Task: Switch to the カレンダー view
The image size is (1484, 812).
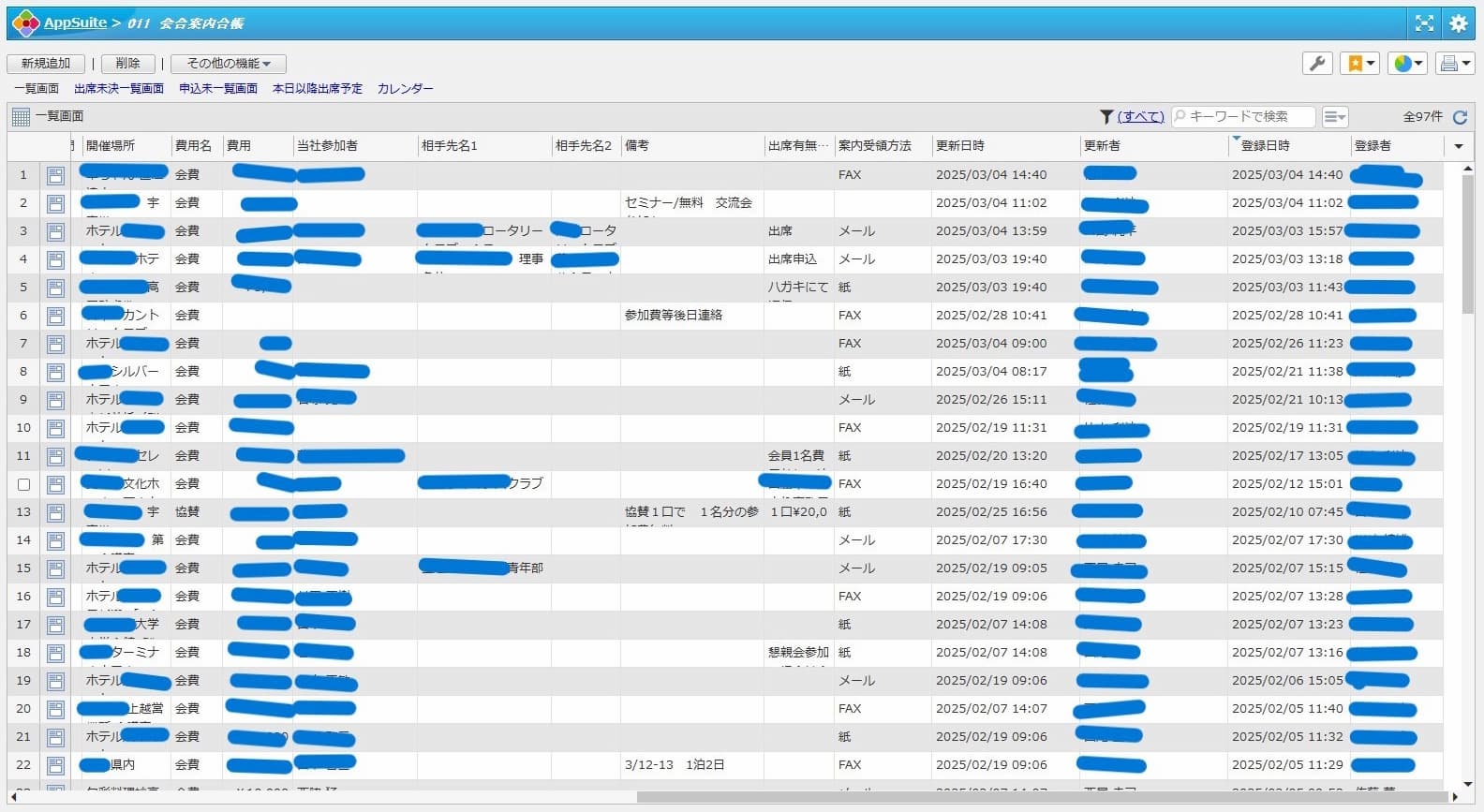Action: tap(405, 89)
